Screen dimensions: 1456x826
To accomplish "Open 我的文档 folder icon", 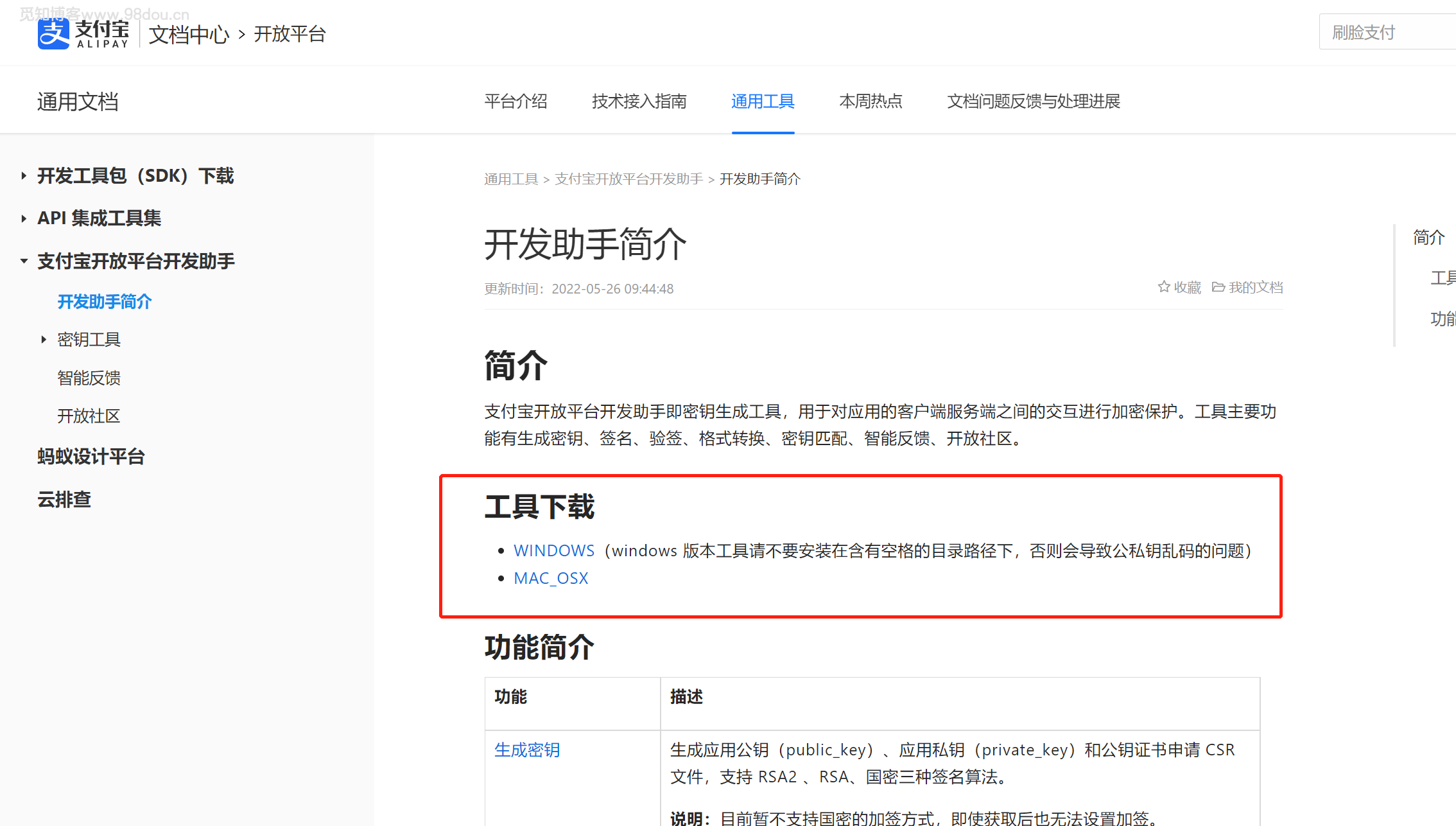I will 1218,287.
